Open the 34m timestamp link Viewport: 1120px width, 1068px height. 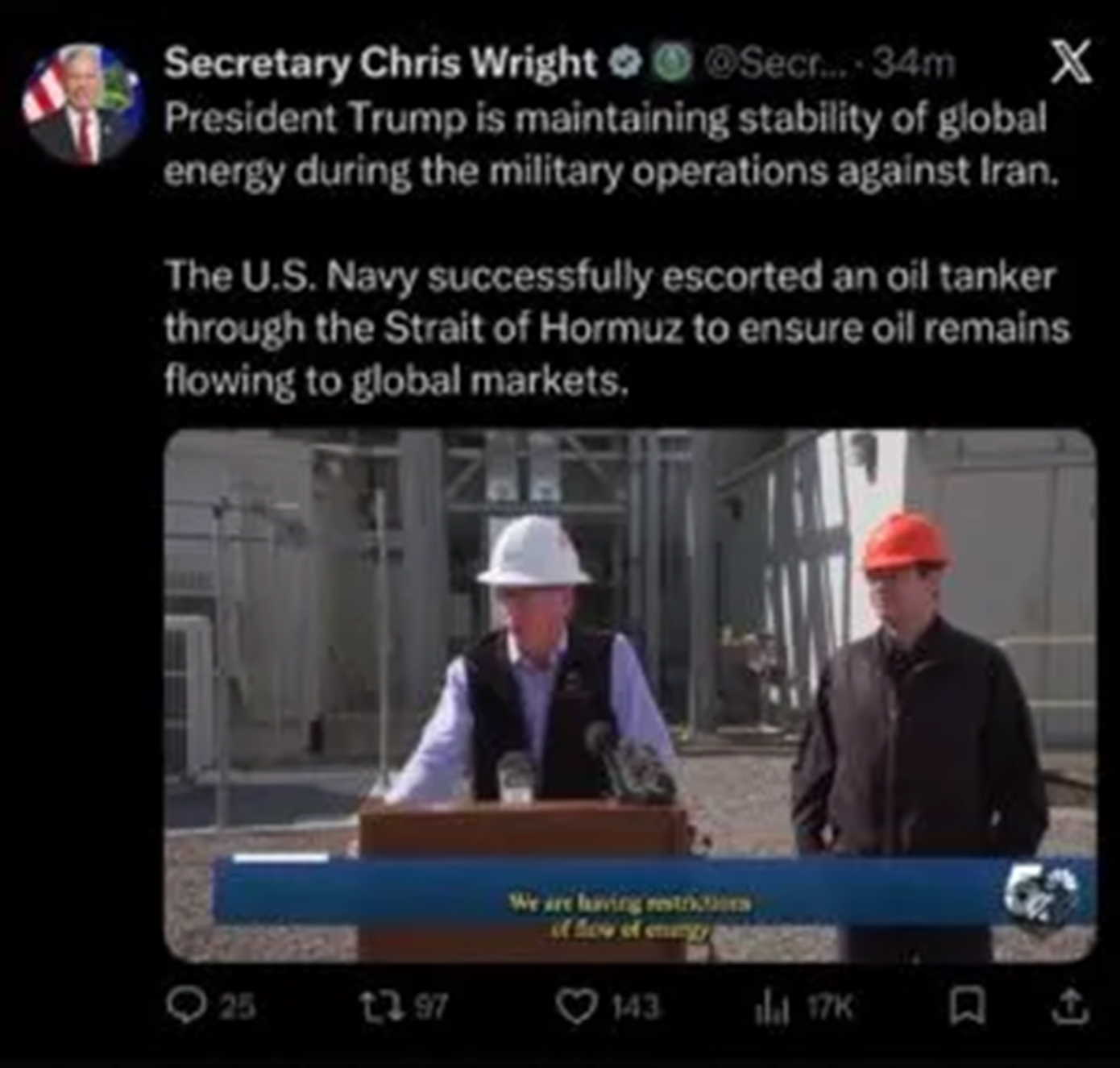click(915, 63)
